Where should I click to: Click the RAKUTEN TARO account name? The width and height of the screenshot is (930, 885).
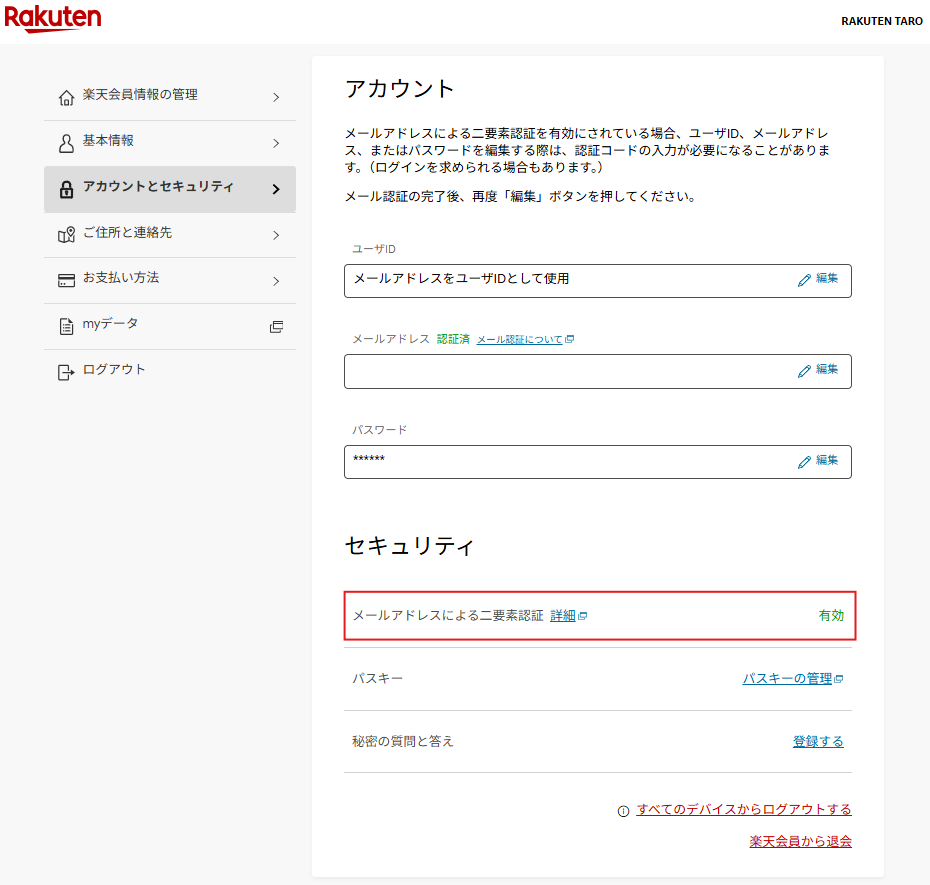click(882, 21)
